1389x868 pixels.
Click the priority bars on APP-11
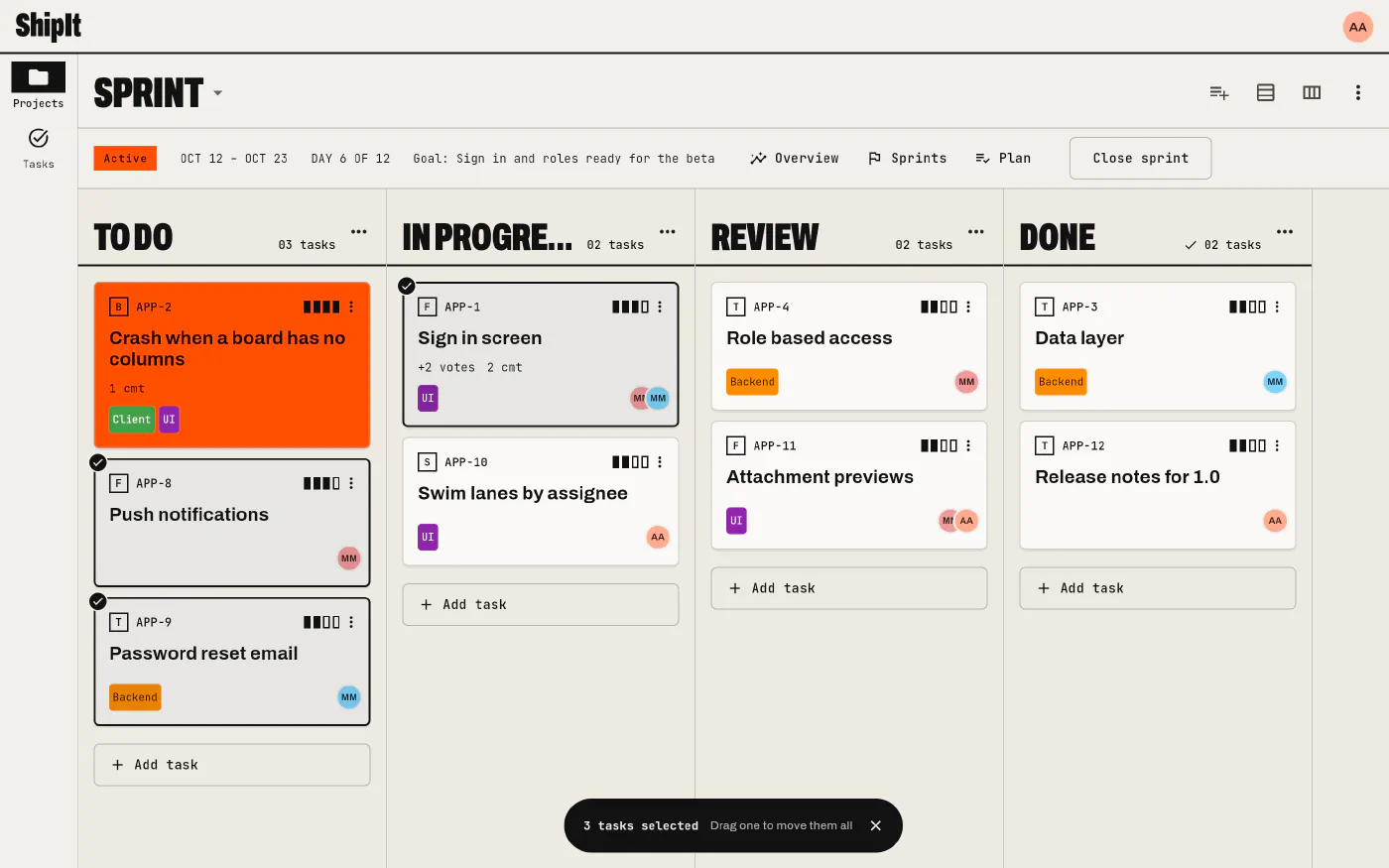[939, 446]
